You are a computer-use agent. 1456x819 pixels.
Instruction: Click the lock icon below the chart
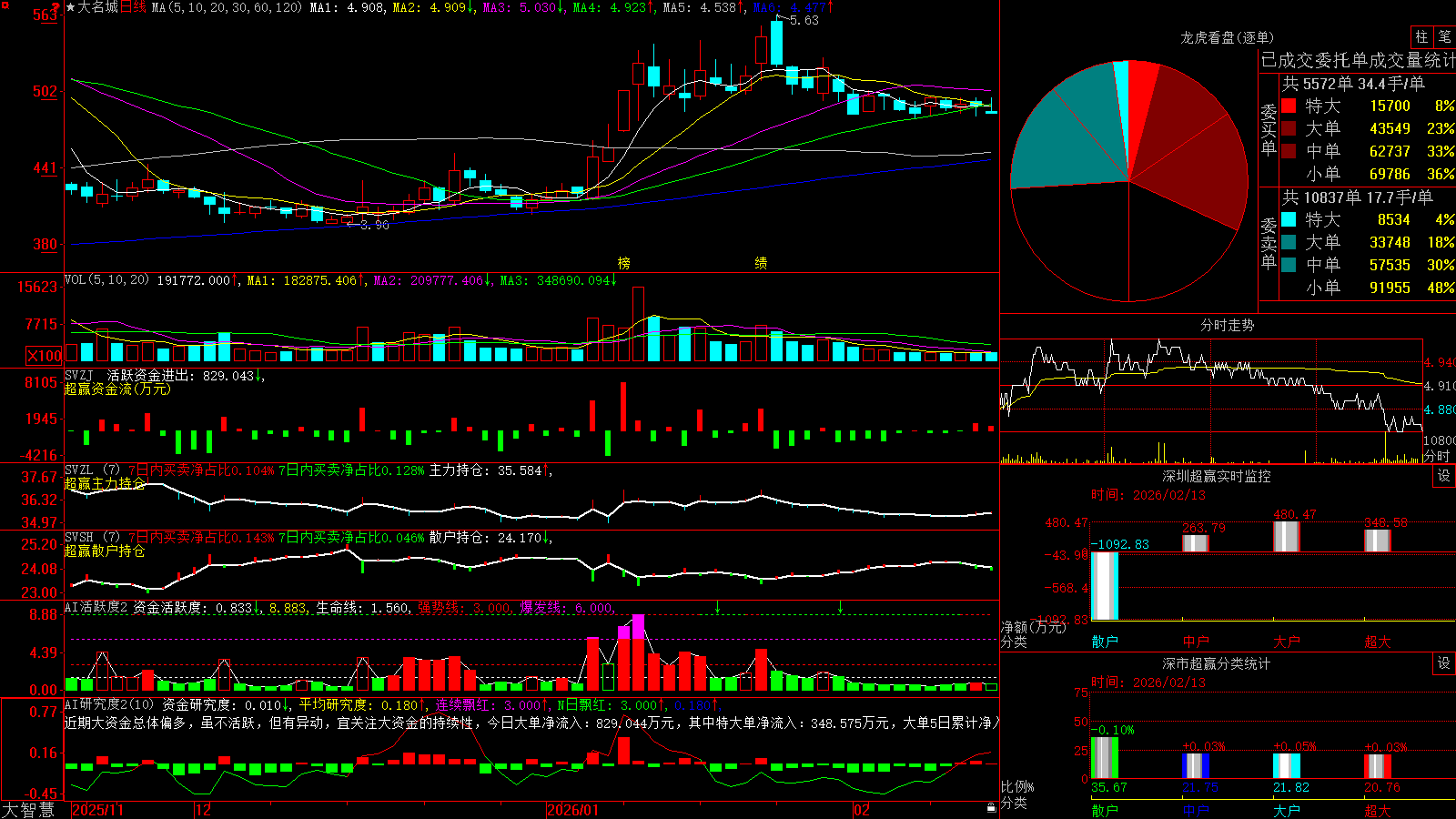point(991,808)
